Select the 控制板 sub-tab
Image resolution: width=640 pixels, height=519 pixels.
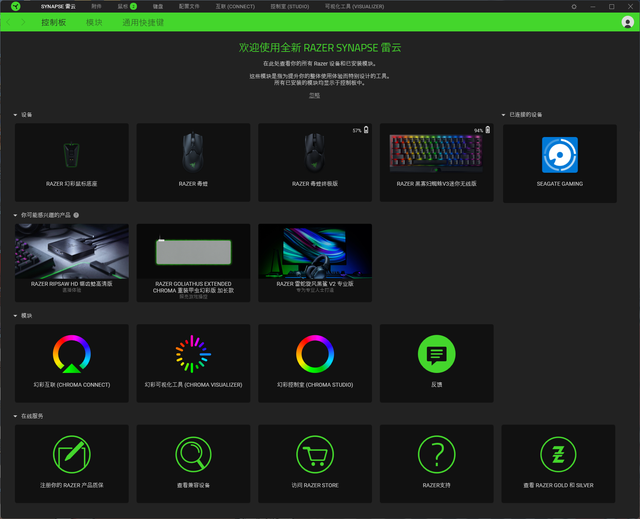click(x=53, y=22)
